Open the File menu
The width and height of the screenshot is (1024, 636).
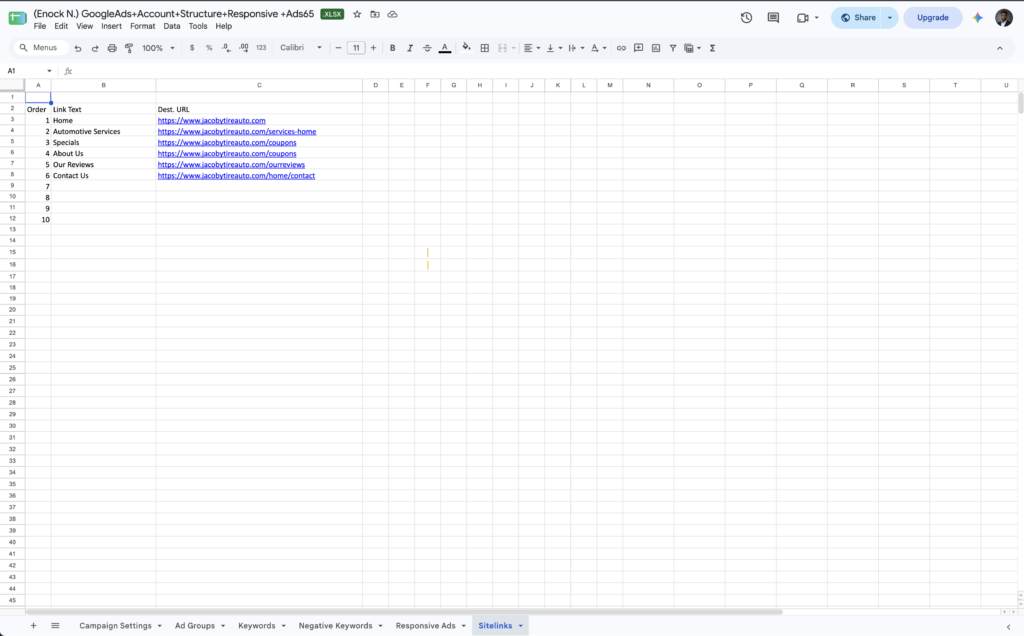tap(40, 26)
